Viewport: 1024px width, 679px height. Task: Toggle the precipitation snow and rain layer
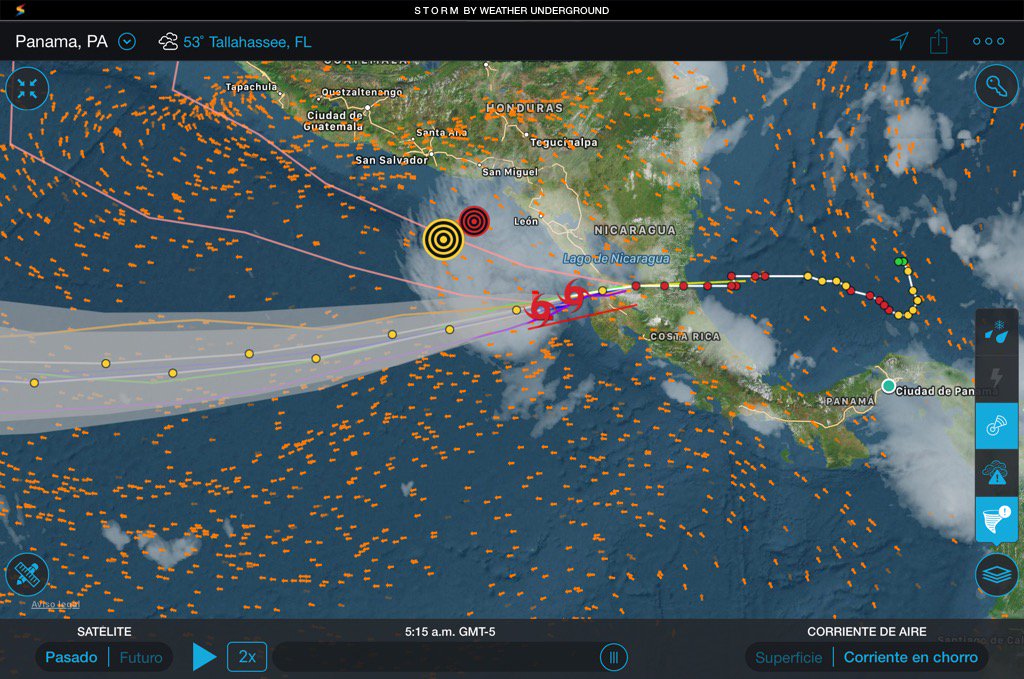coord(997,332)
